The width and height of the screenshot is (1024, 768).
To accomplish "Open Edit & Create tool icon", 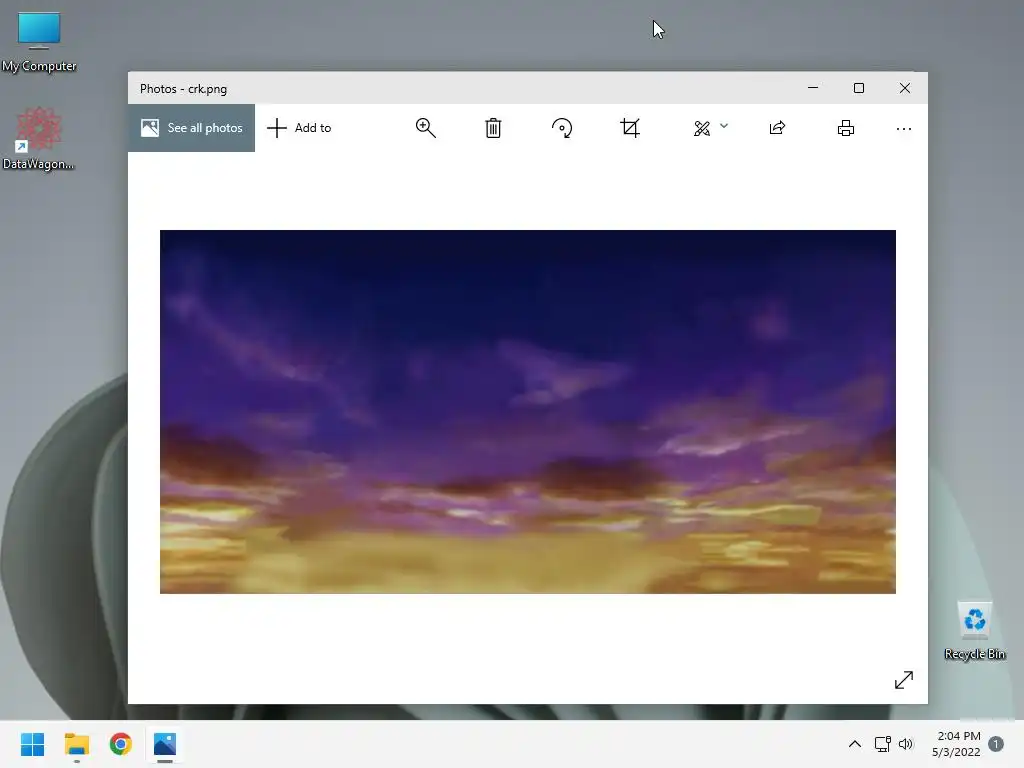I will tap(702, 128).
